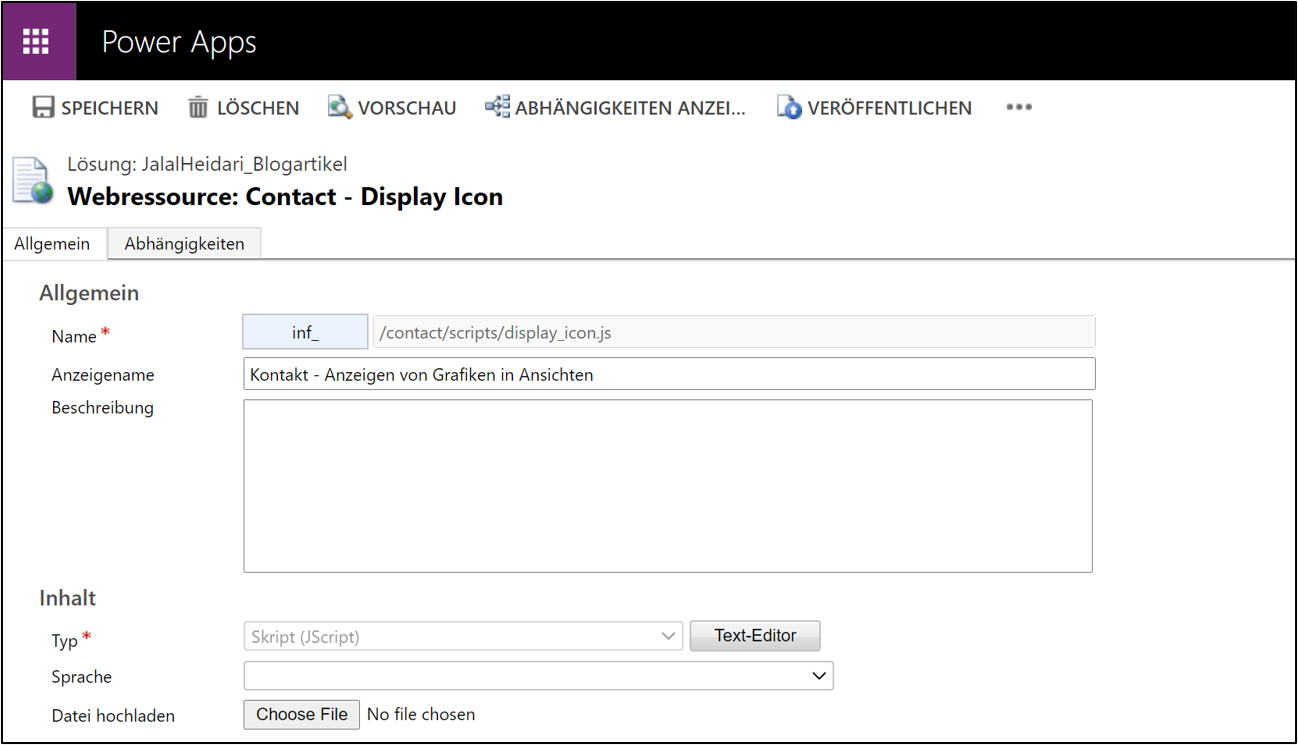Click into the Anzeigename text field

pyautogui.click(x=669, y=374)
